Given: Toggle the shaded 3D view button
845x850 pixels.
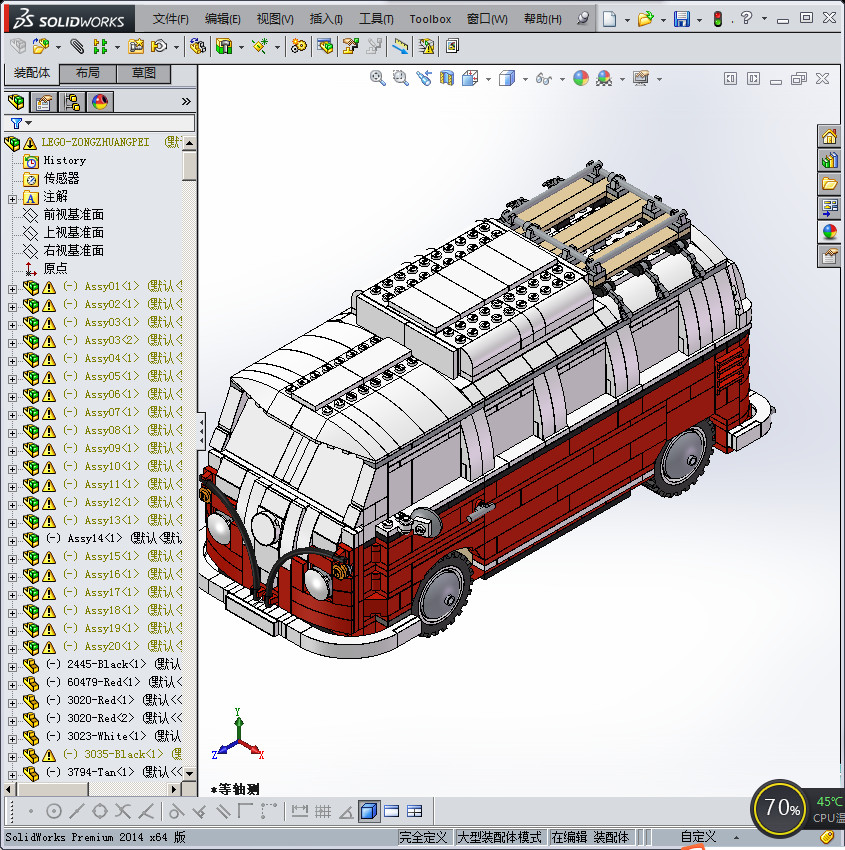Looking at the screenshot, I should point(369,811).
